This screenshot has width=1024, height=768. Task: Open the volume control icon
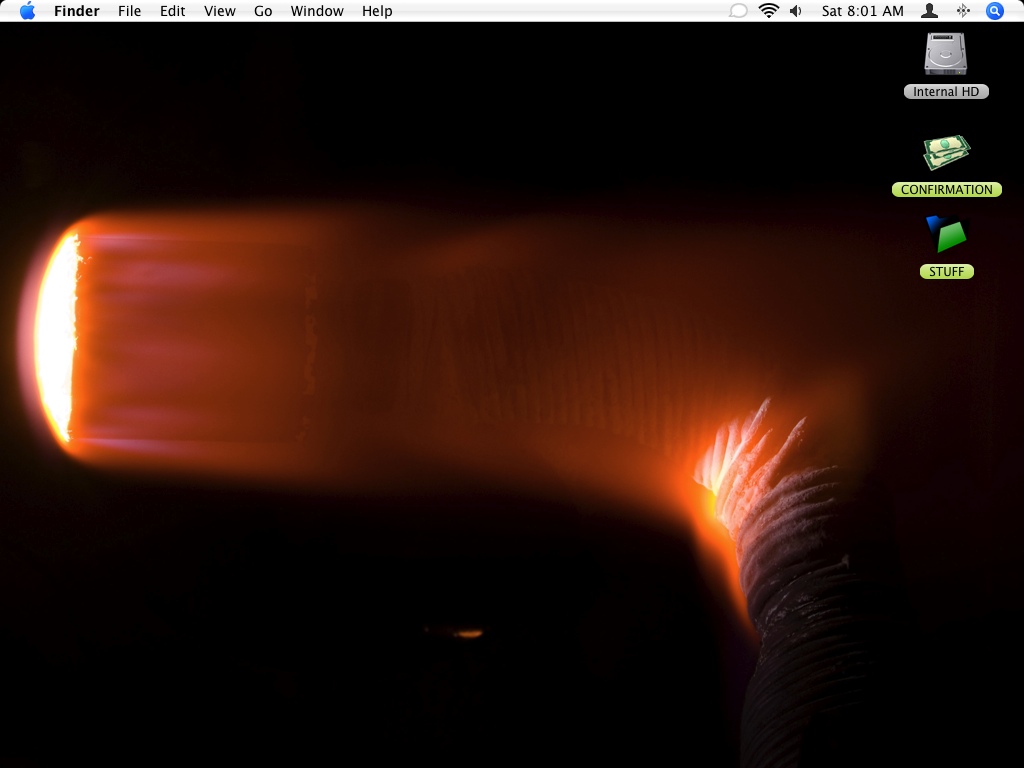tap(796, 11)
